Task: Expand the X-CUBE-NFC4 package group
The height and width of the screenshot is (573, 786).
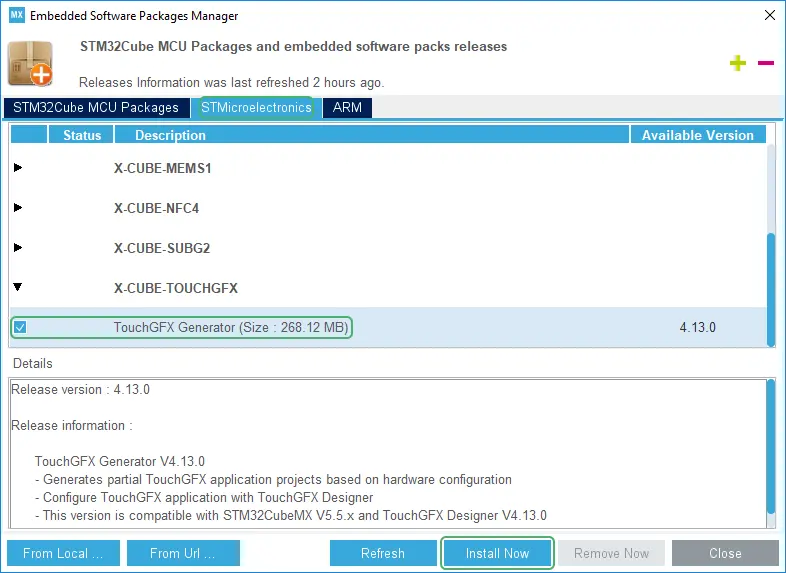Action: click(18, 208)
